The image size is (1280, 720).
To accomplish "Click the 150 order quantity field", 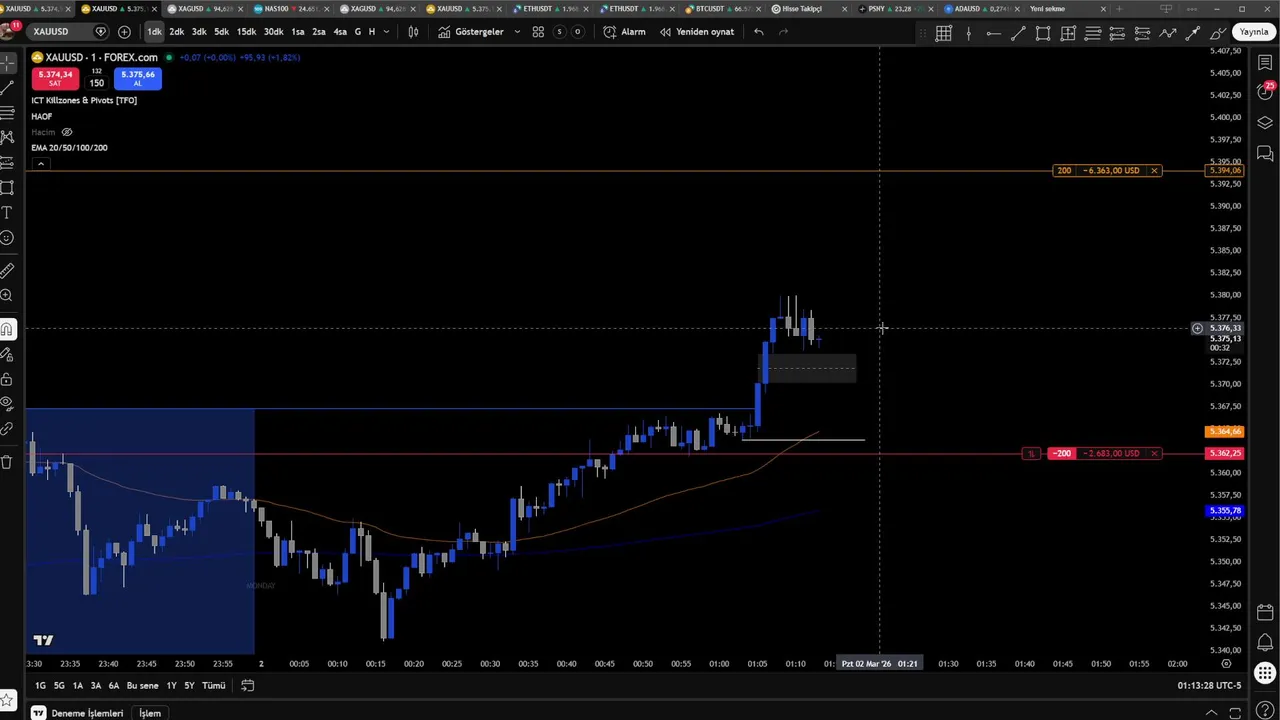I will pyautogui.click(x=96, y=83).
